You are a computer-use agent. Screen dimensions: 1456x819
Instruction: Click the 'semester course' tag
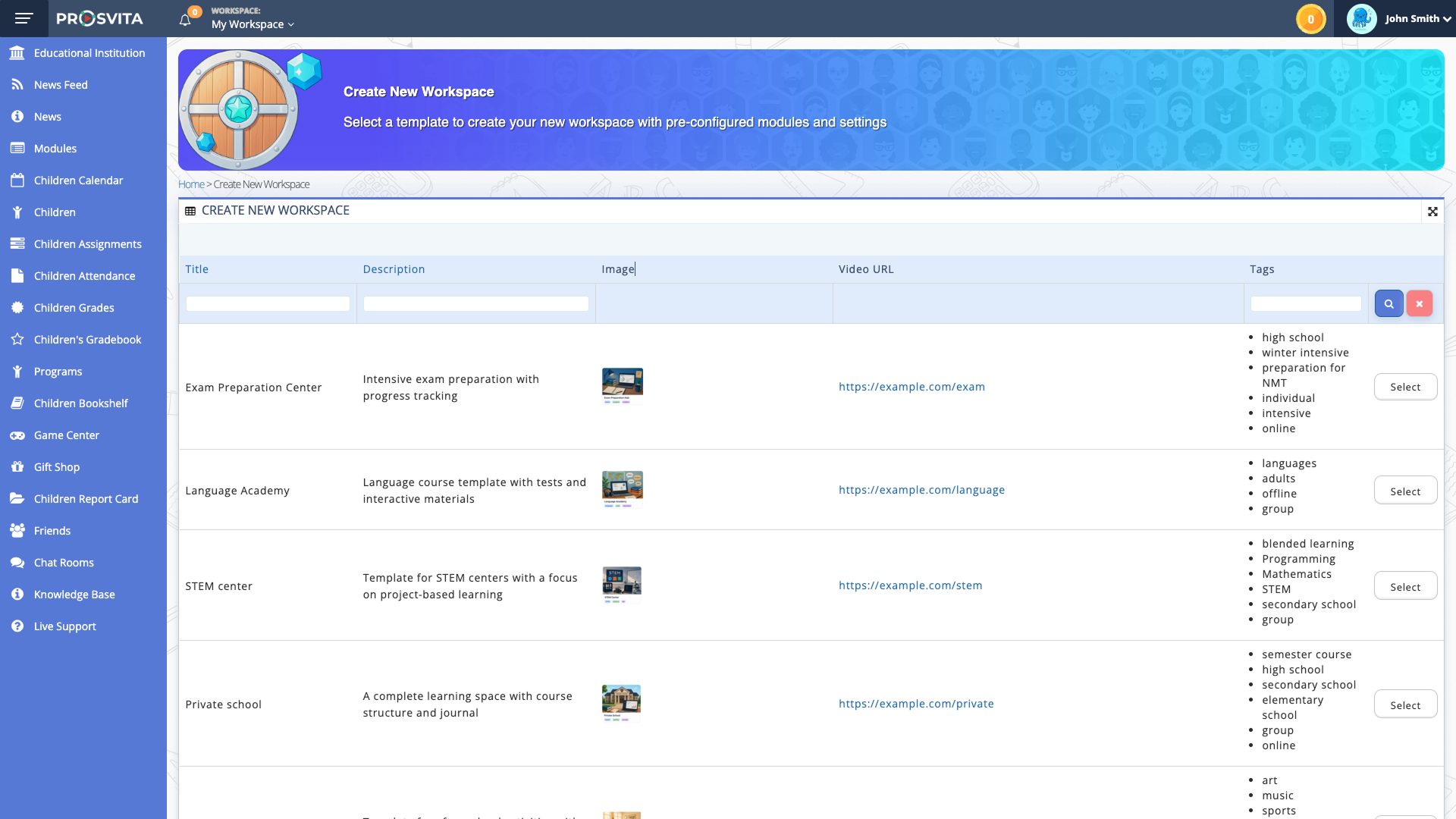click(x=1307, y=654)
